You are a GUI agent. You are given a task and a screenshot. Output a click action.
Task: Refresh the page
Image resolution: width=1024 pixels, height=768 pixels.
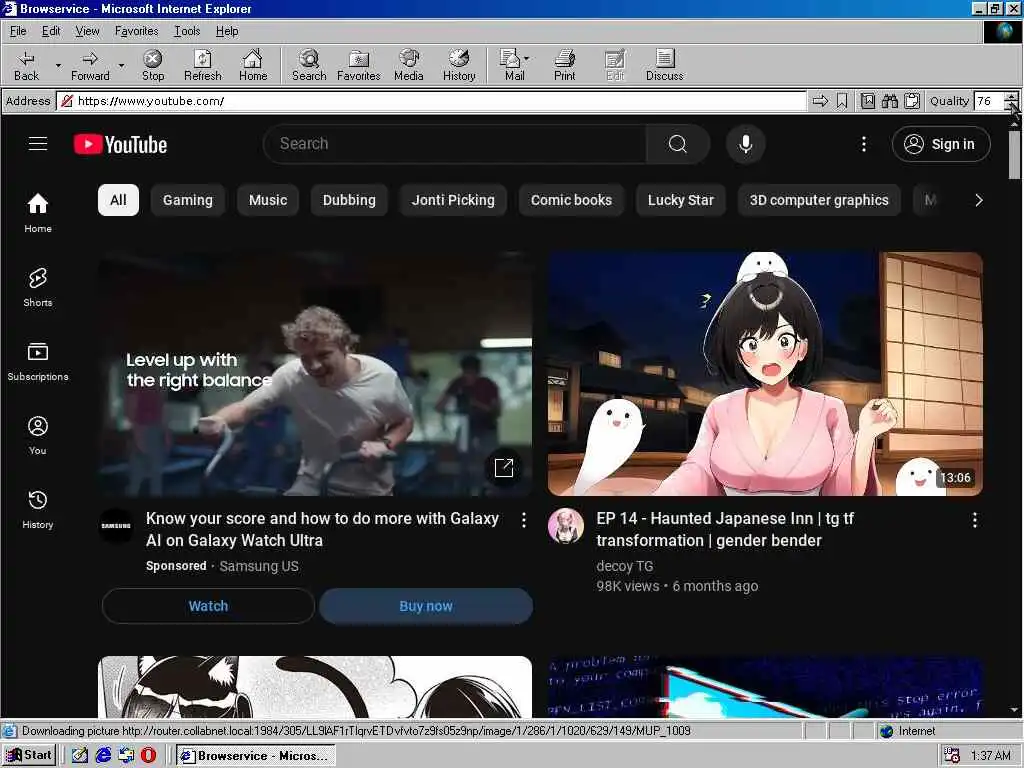point(202,65)
